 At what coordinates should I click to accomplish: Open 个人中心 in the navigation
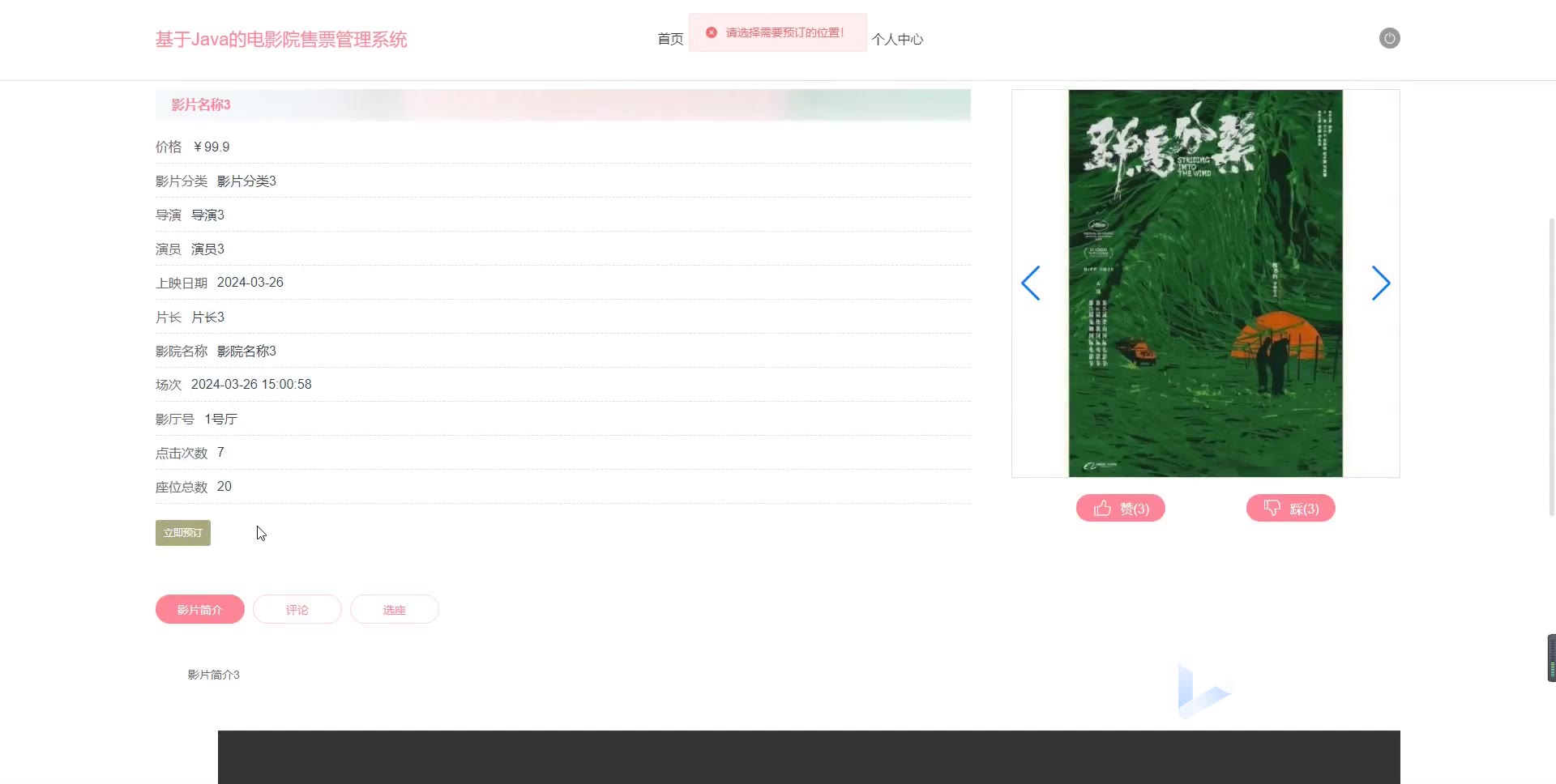[x=897, y=39]
